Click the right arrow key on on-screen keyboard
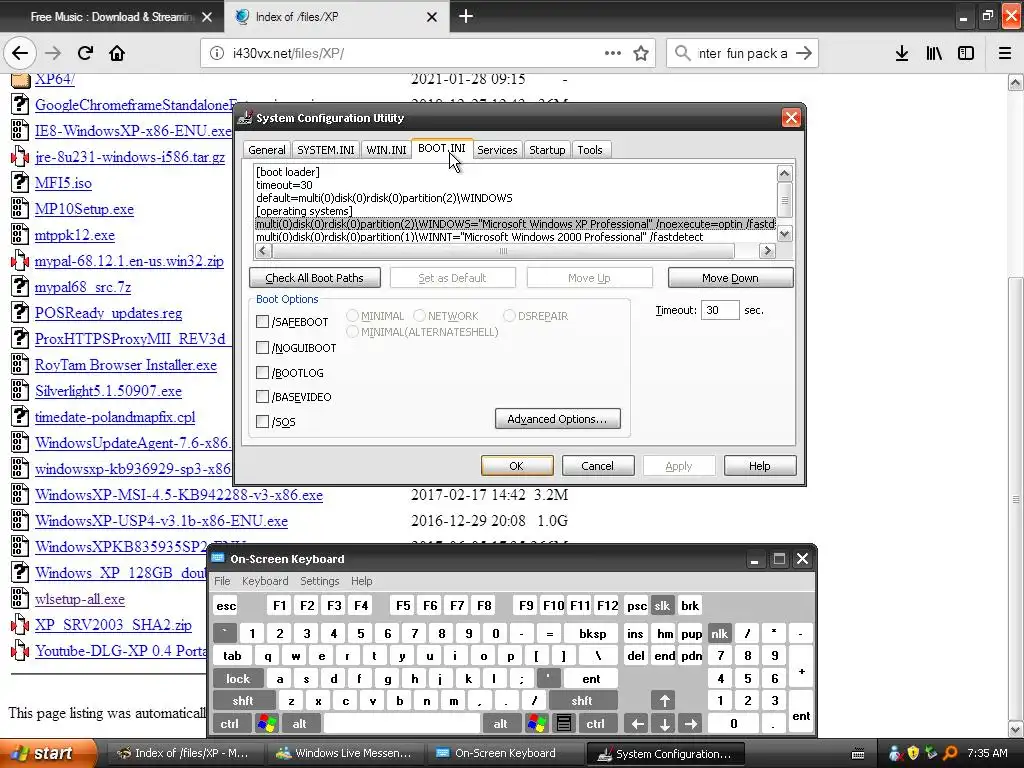This screenshot has width=1024, height=768. pyautogui.click(x=691, y=724)
